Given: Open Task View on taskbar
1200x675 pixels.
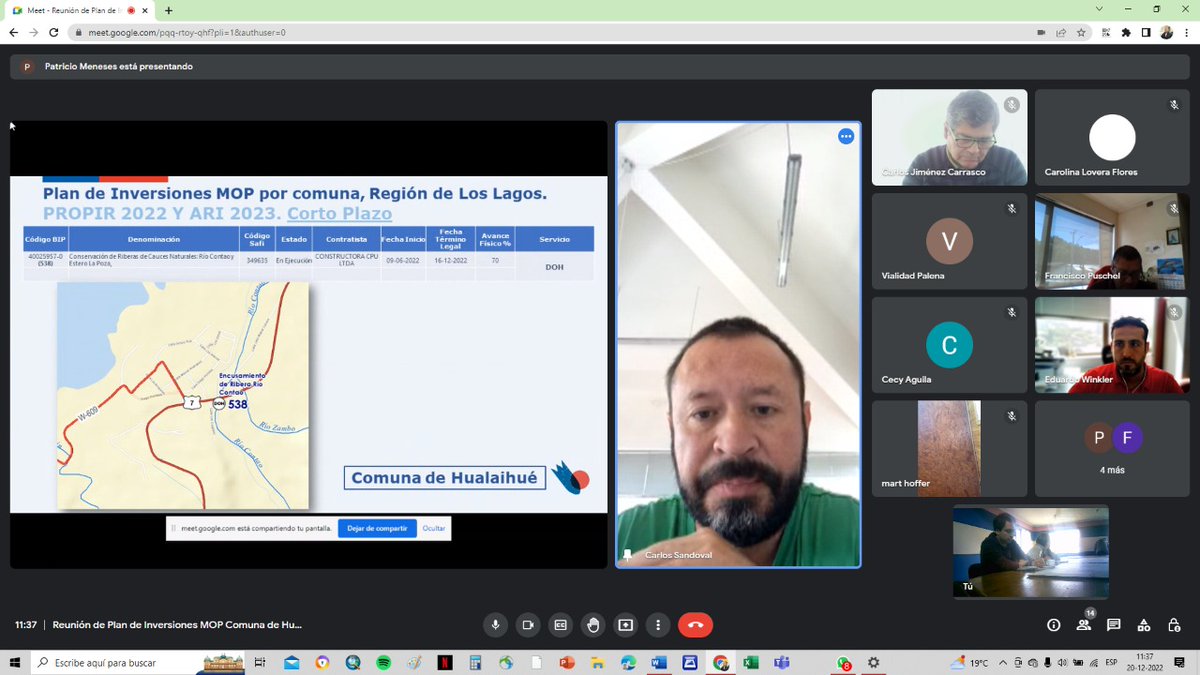Looking at the screenshot, I should click(259, 663).
